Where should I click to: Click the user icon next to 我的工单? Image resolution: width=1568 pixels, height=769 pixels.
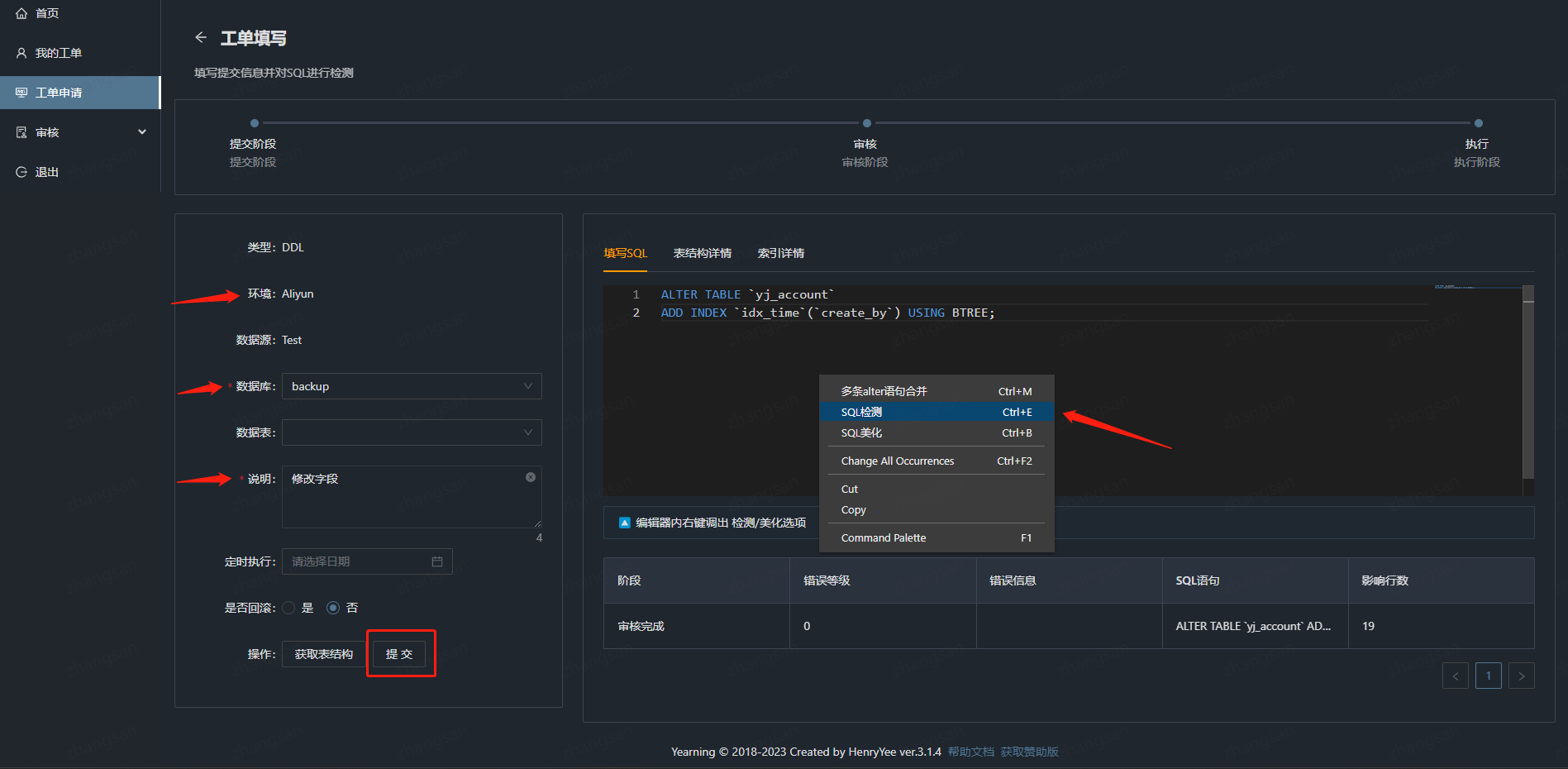(x=21, y=53)
